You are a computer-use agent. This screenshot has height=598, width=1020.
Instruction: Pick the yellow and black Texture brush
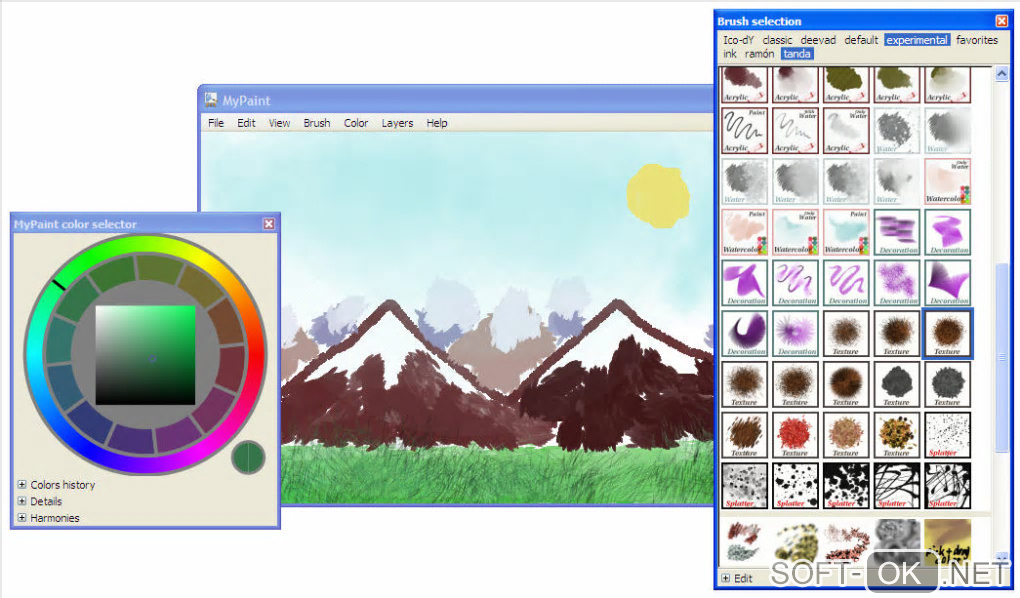(x=896, y=435)
